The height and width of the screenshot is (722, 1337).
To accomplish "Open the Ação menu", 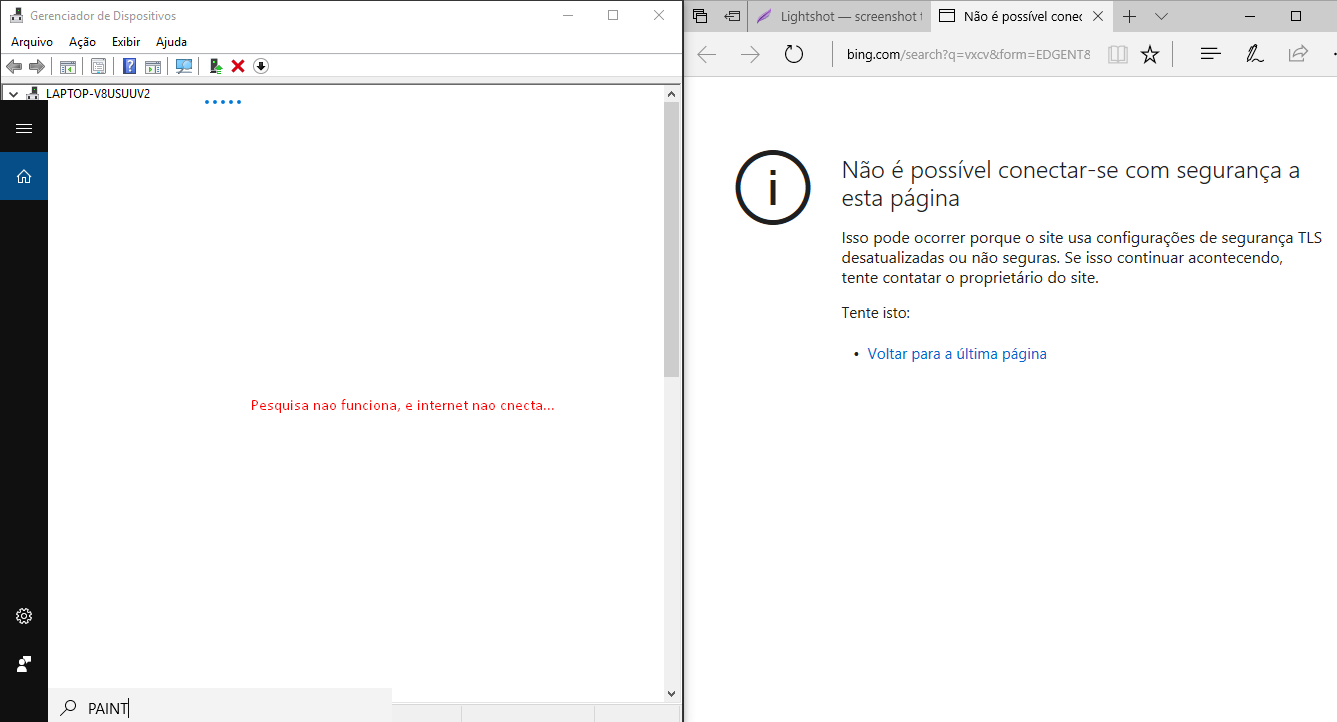I will [x=82, y=41].
